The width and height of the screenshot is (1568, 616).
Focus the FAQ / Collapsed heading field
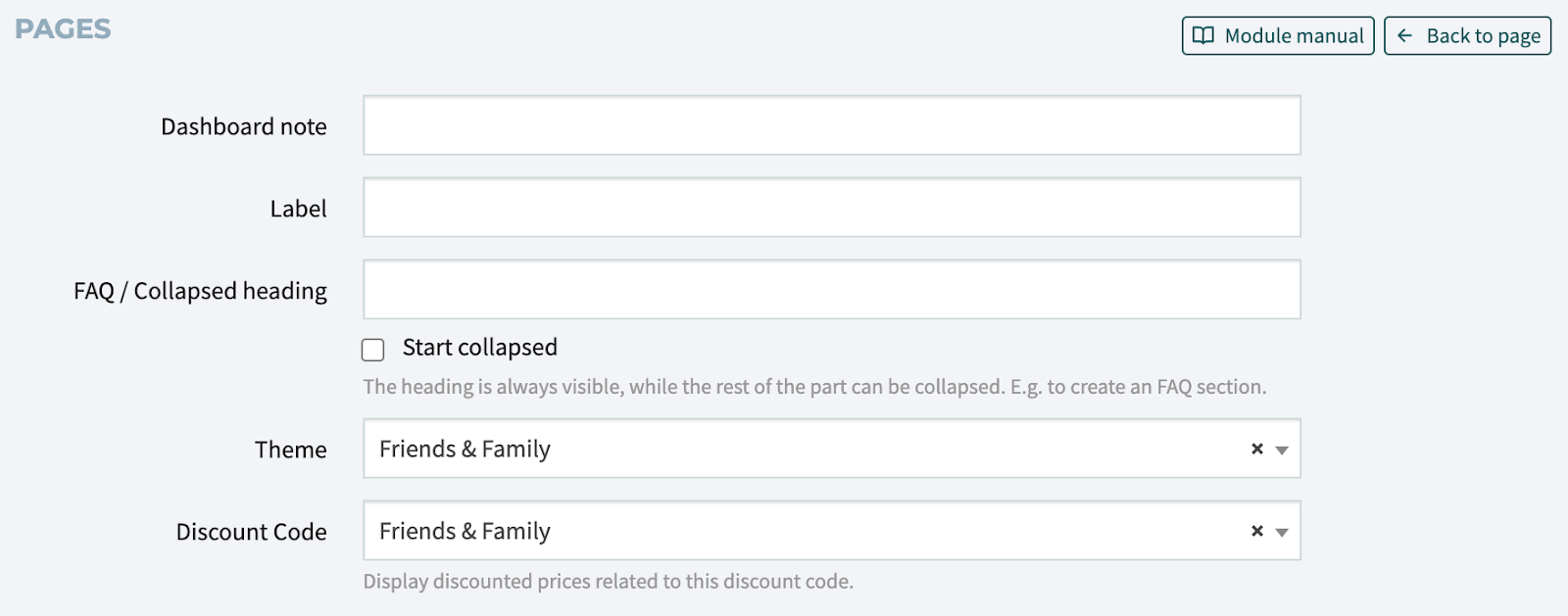click(831, 290)
